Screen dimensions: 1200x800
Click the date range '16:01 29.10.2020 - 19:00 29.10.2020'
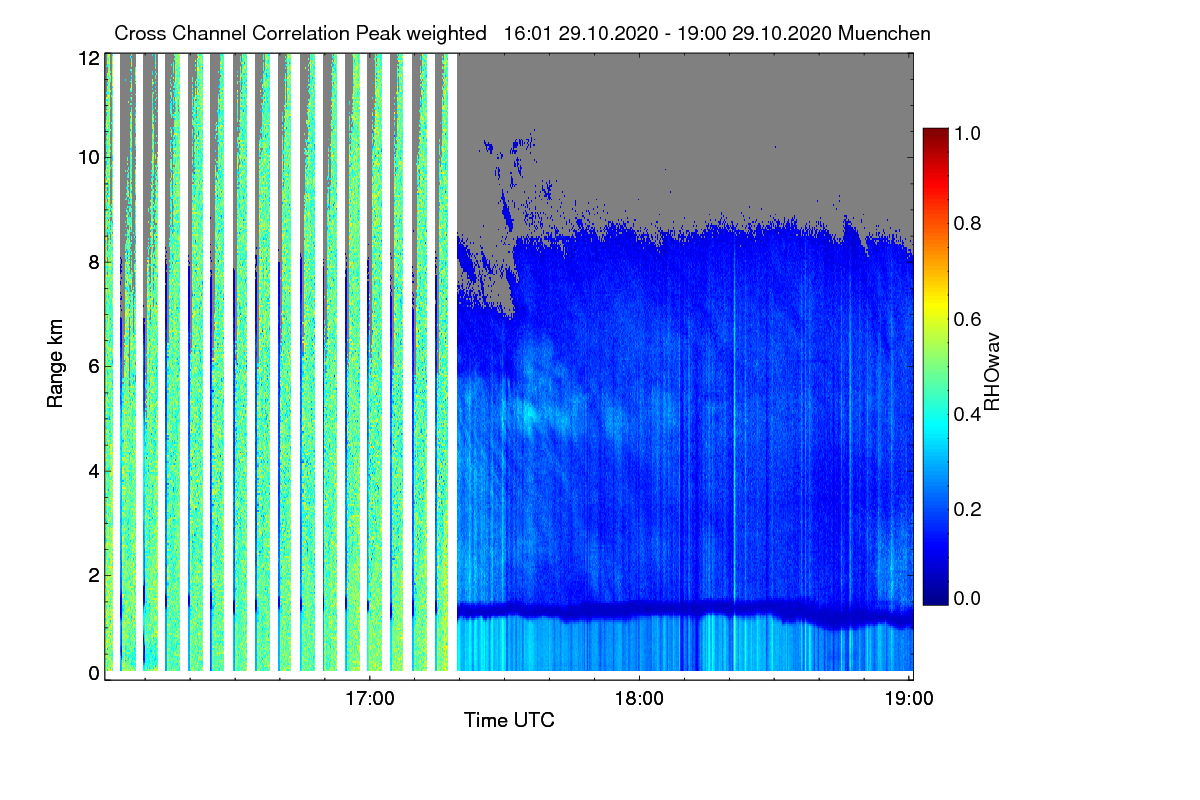[x=668, y=33]
